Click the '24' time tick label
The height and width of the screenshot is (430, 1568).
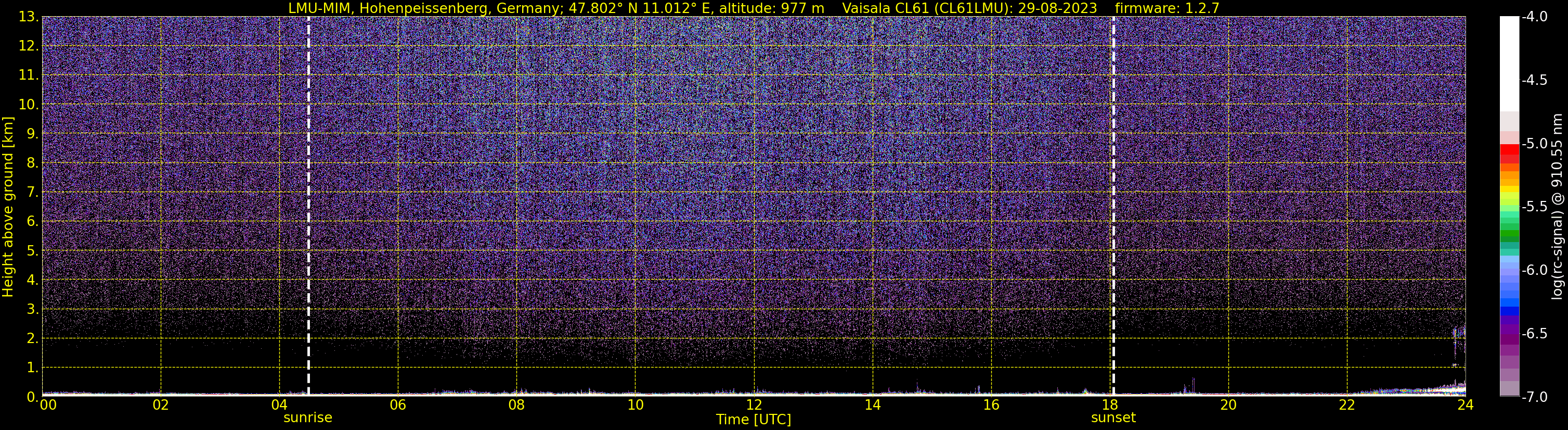tap(1466, 405)
